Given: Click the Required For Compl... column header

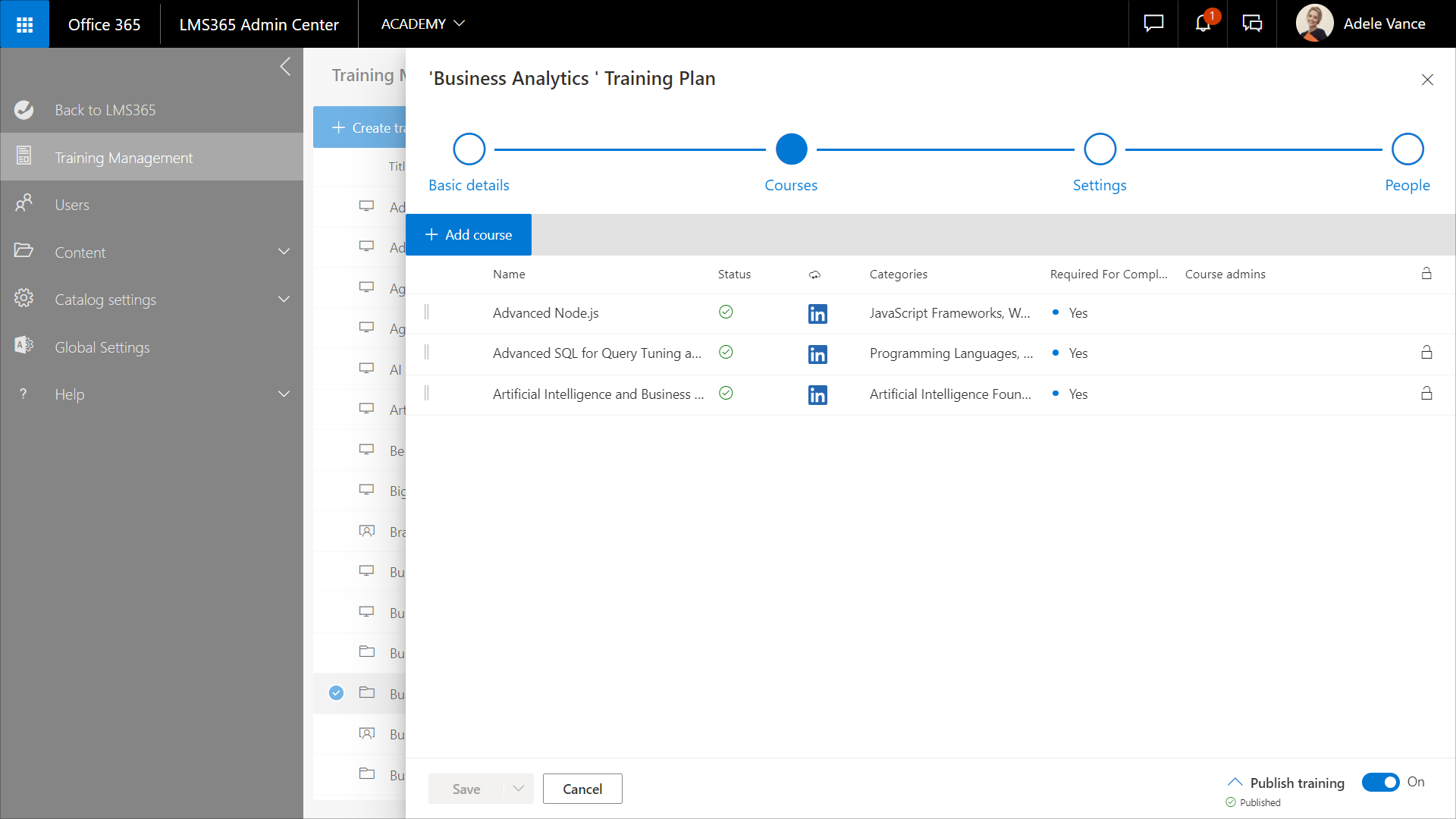Looking at the screenshot, I should pos(1109,274).
